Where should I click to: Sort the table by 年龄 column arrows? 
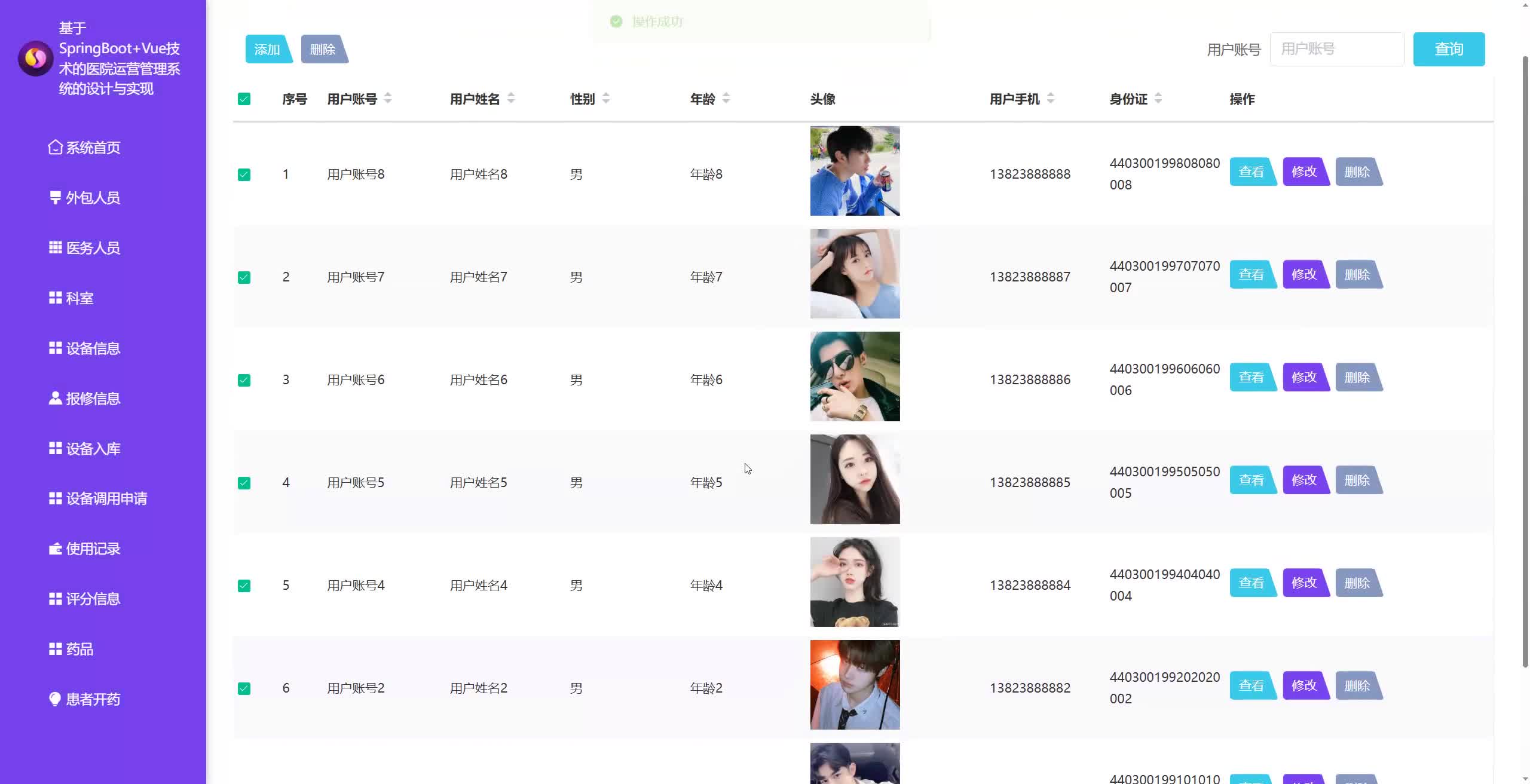[x=726, y=99]
